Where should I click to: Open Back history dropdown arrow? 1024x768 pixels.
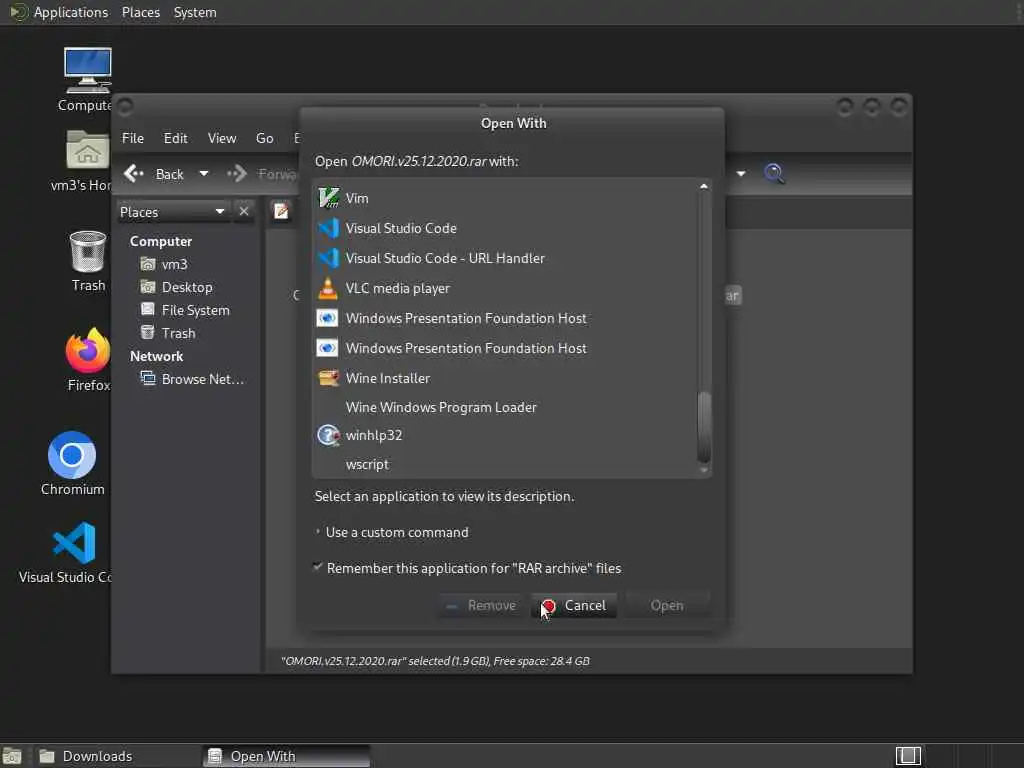(x=204, y=174)
